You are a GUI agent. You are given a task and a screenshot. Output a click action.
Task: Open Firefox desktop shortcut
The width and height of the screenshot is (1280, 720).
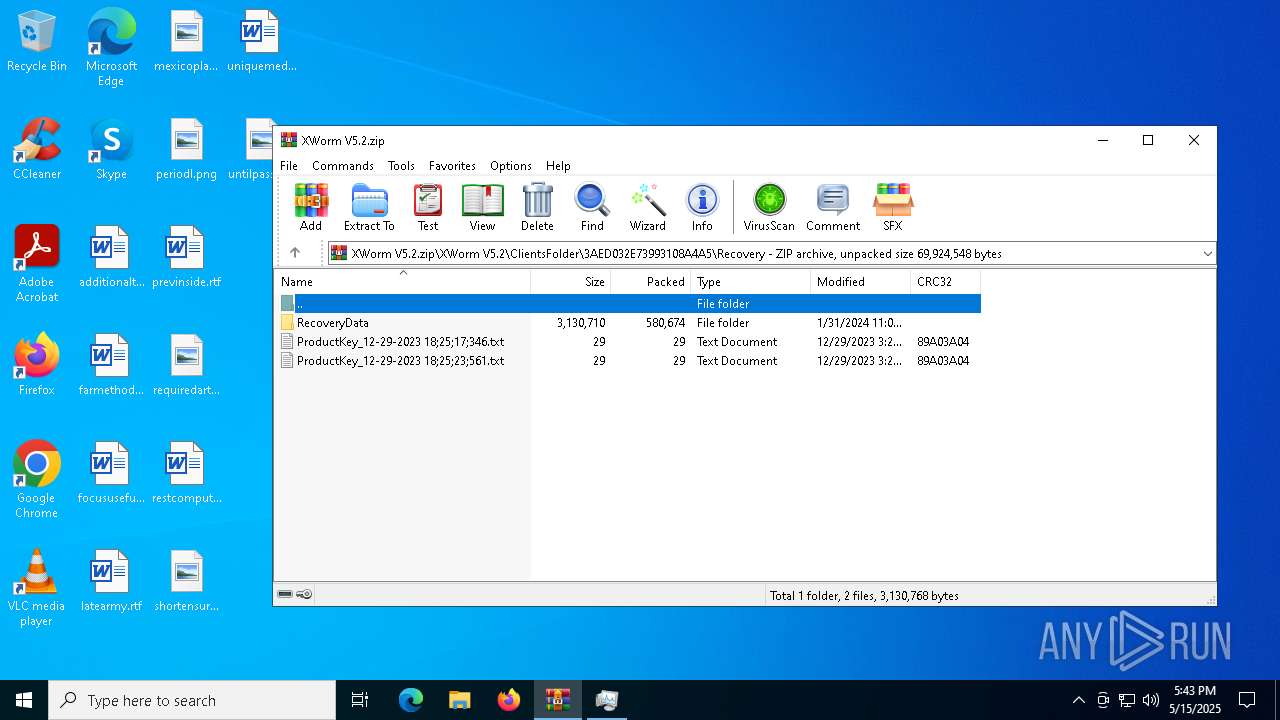click(37, 365)
